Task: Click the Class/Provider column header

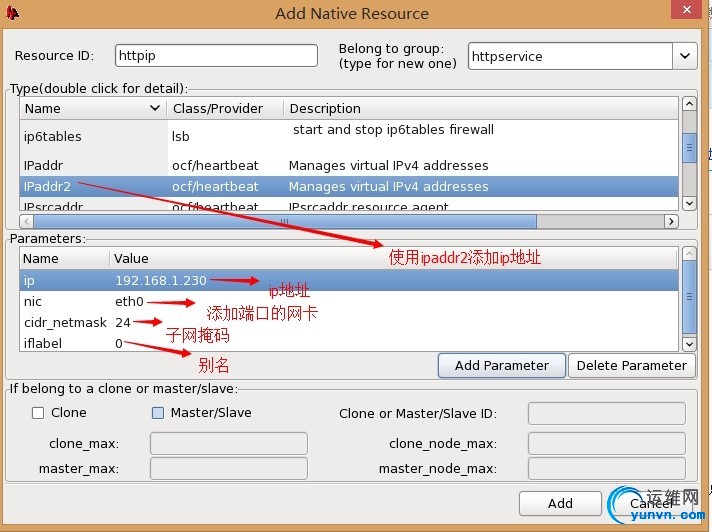Action: [x=225, y=108]
